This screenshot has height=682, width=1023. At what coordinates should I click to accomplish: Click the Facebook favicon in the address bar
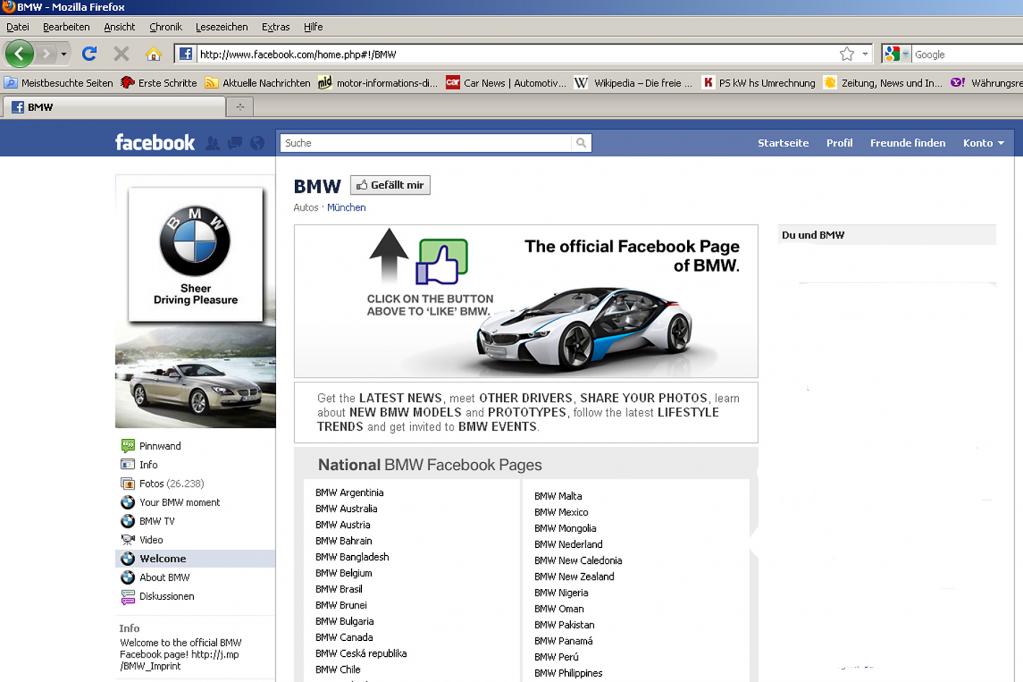(x=185, y=54)
